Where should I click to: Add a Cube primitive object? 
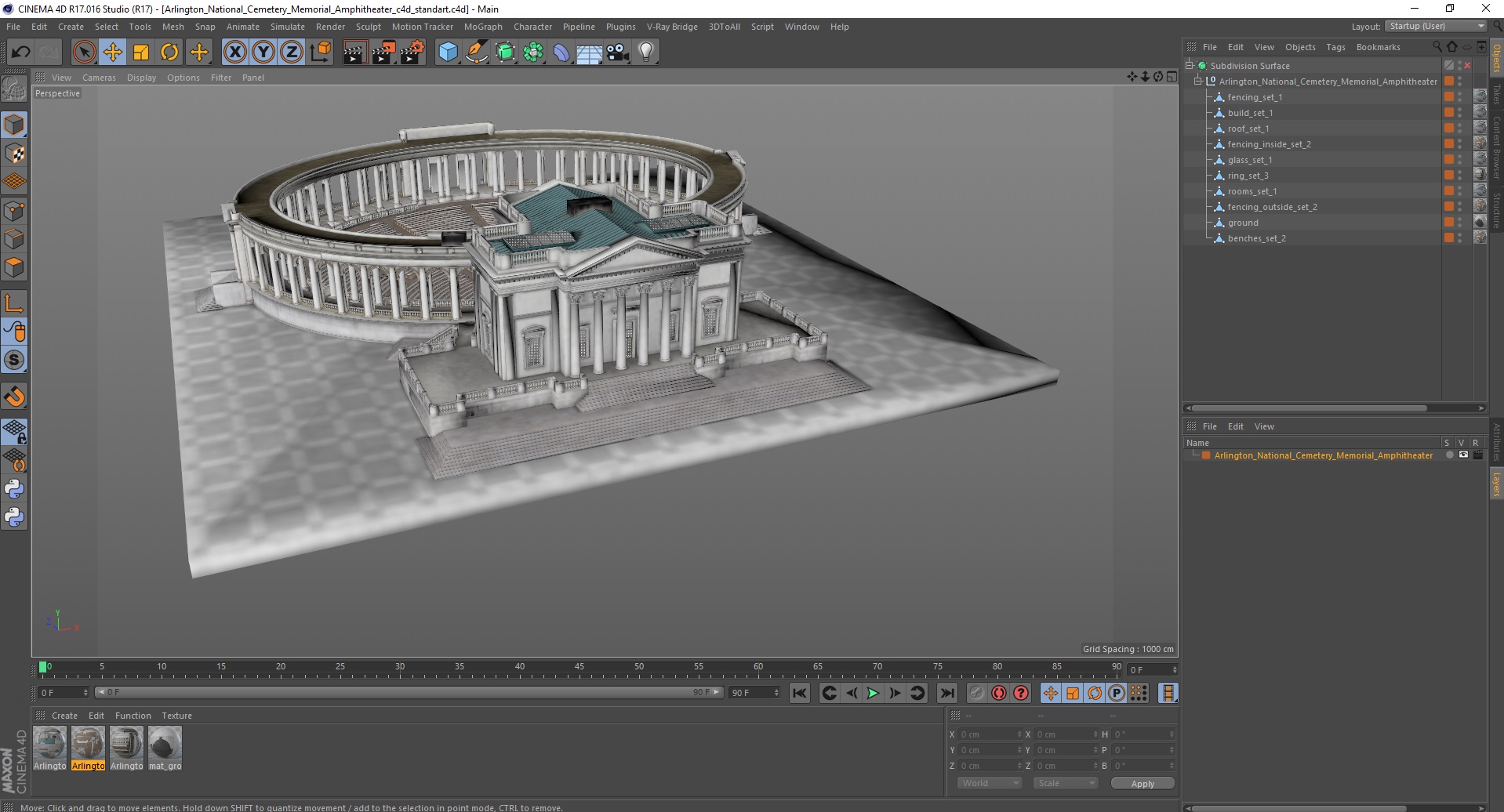(x=448, y=53)
